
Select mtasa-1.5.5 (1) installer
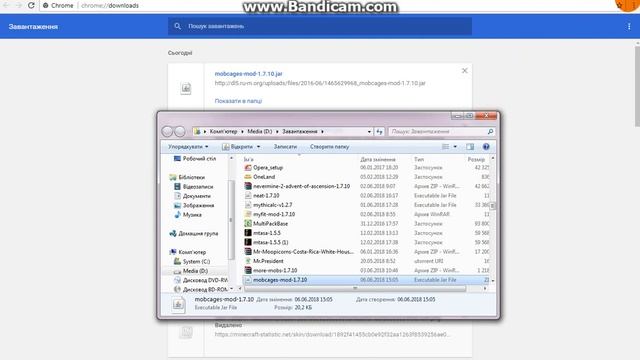tap(266, 242)
